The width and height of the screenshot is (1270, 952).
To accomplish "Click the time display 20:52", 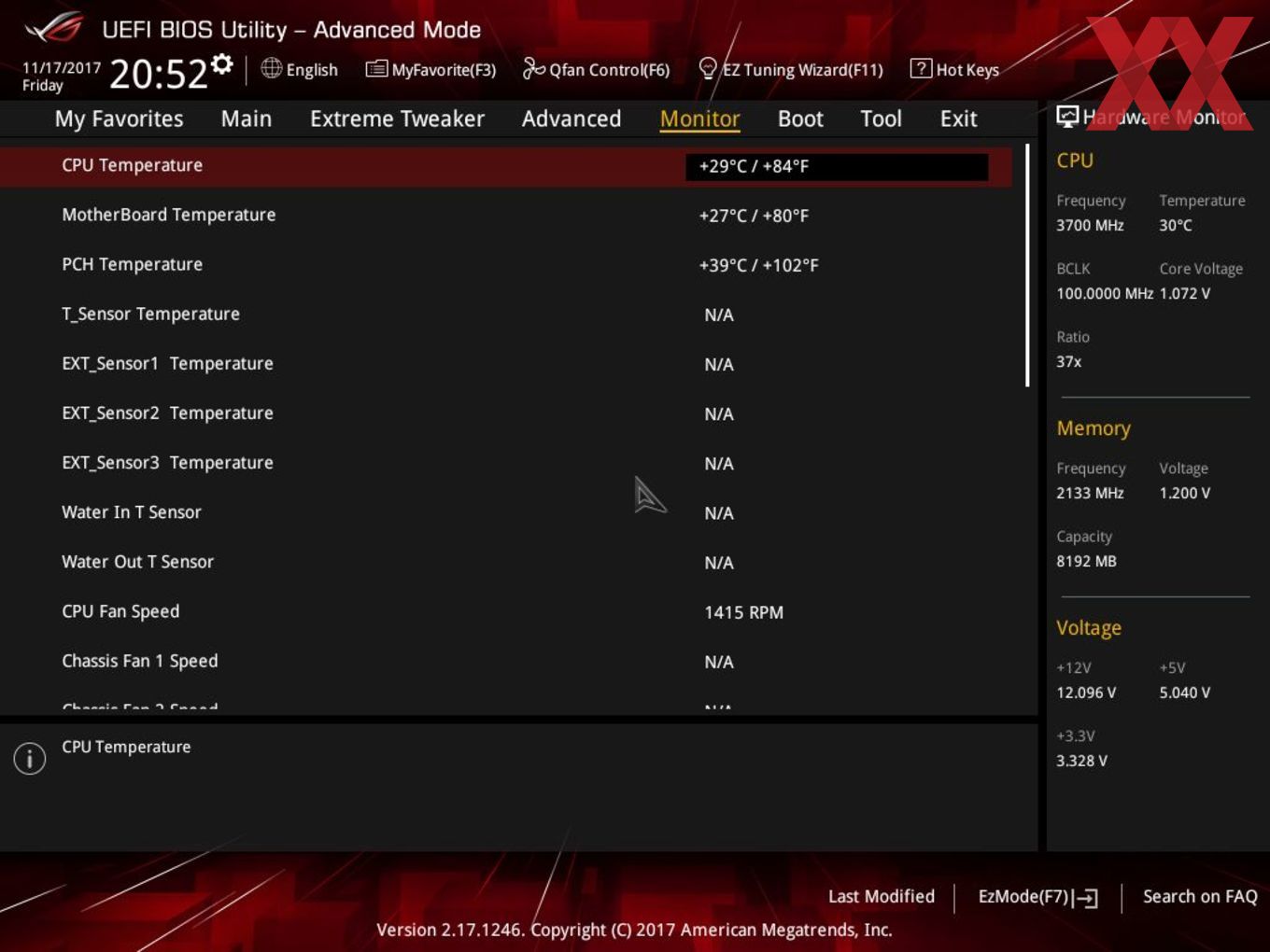I will click(x=158, y=74).
